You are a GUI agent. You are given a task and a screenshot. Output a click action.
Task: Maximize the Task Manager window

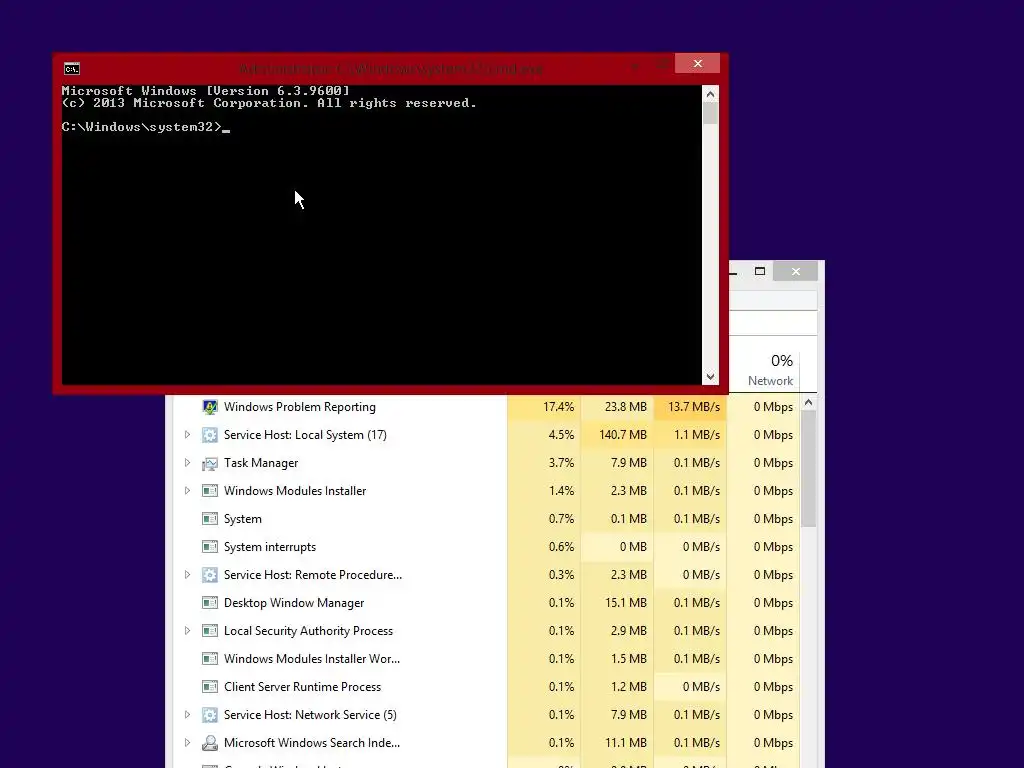(760, 271)
